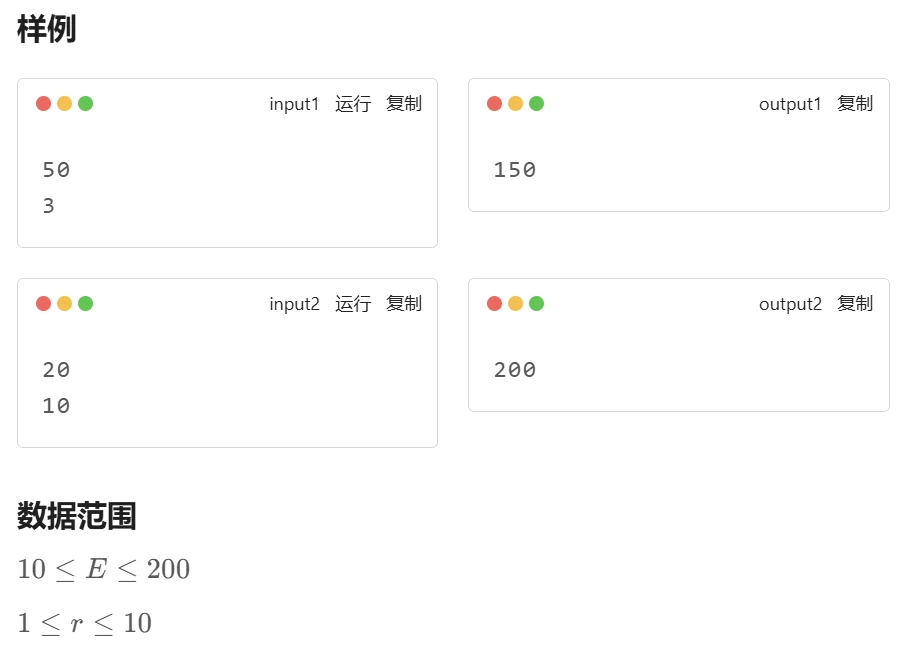Copy input2 sample using 复制
920x652 pixels.
pos(404,304)
